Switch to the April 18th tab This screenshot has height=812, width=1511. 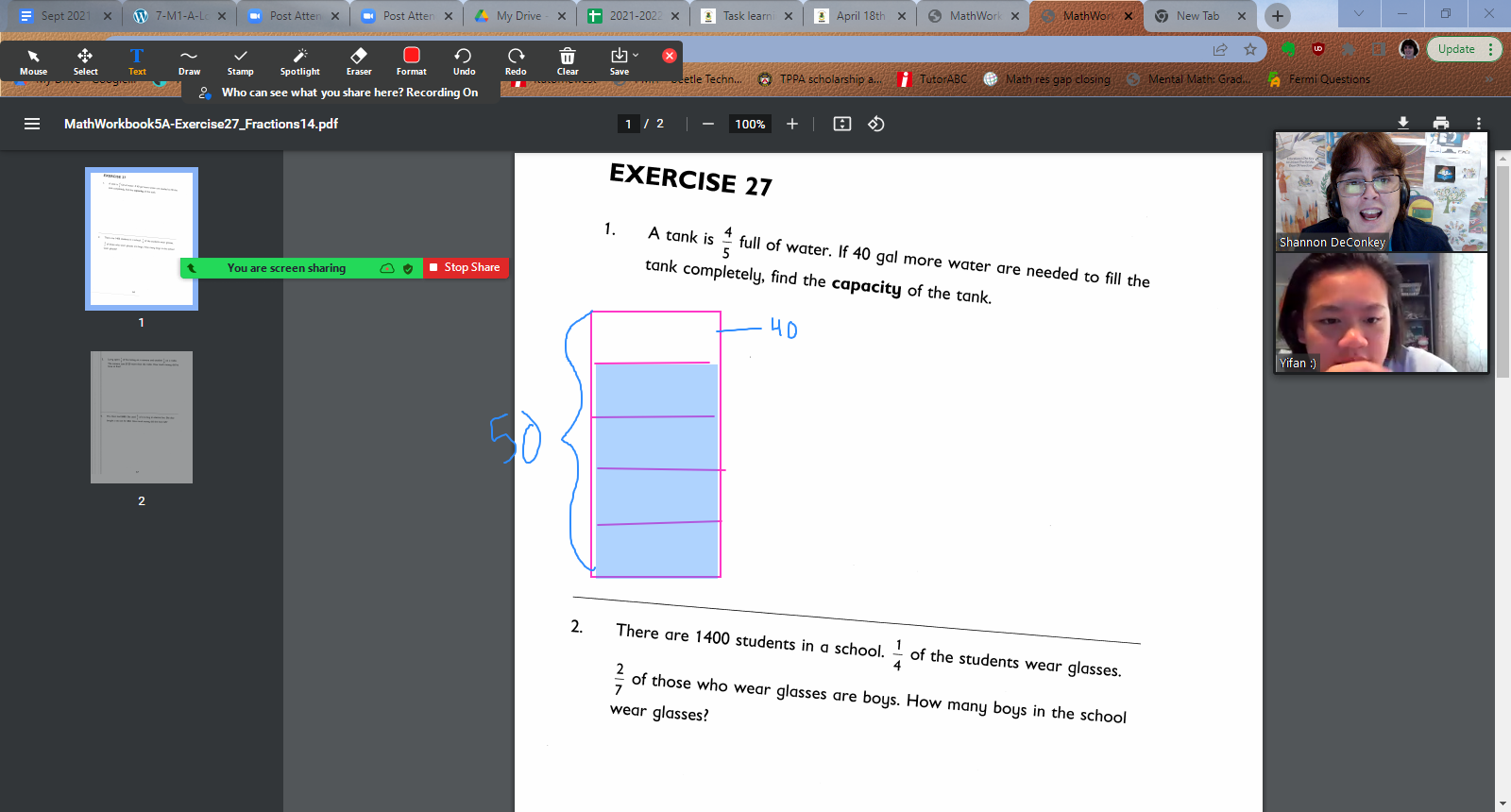click(x=859, y=16)
